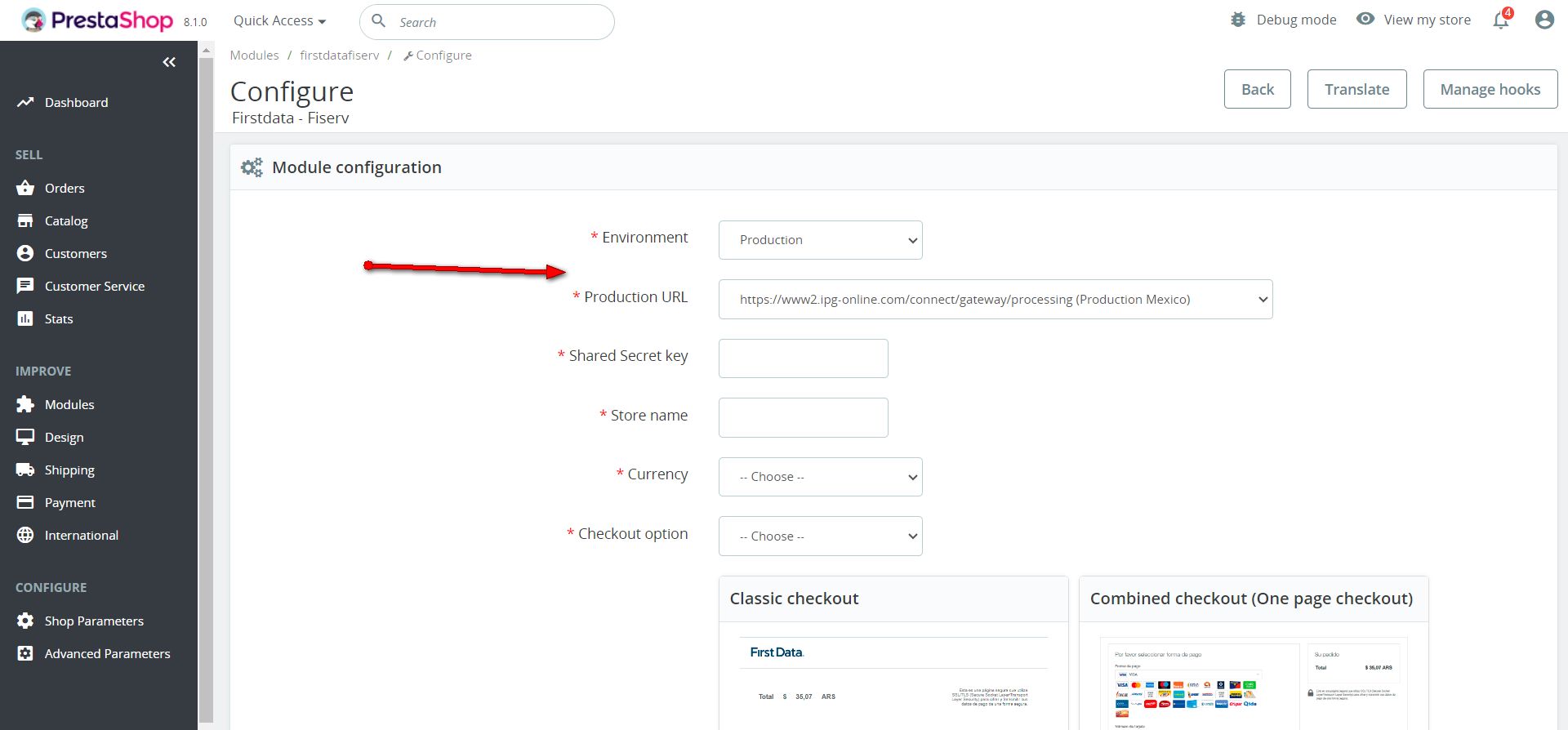The width and height of the screenshot is (1568, 730).
Task: Click the Translate button
Action: 1356,89
